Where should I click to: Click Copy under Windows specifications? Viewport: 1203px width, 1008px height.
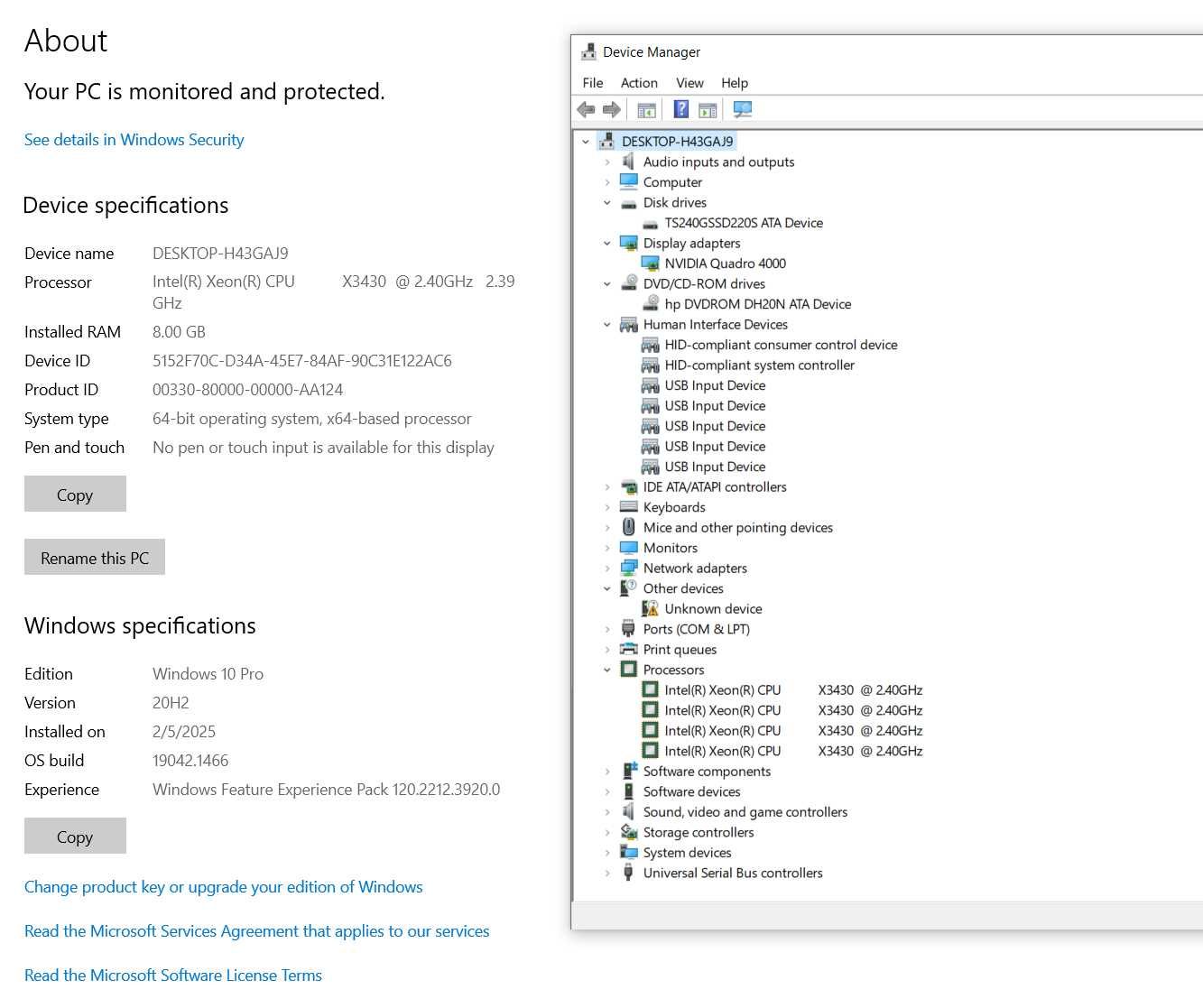pyautogui.click(x=75, y=837)
